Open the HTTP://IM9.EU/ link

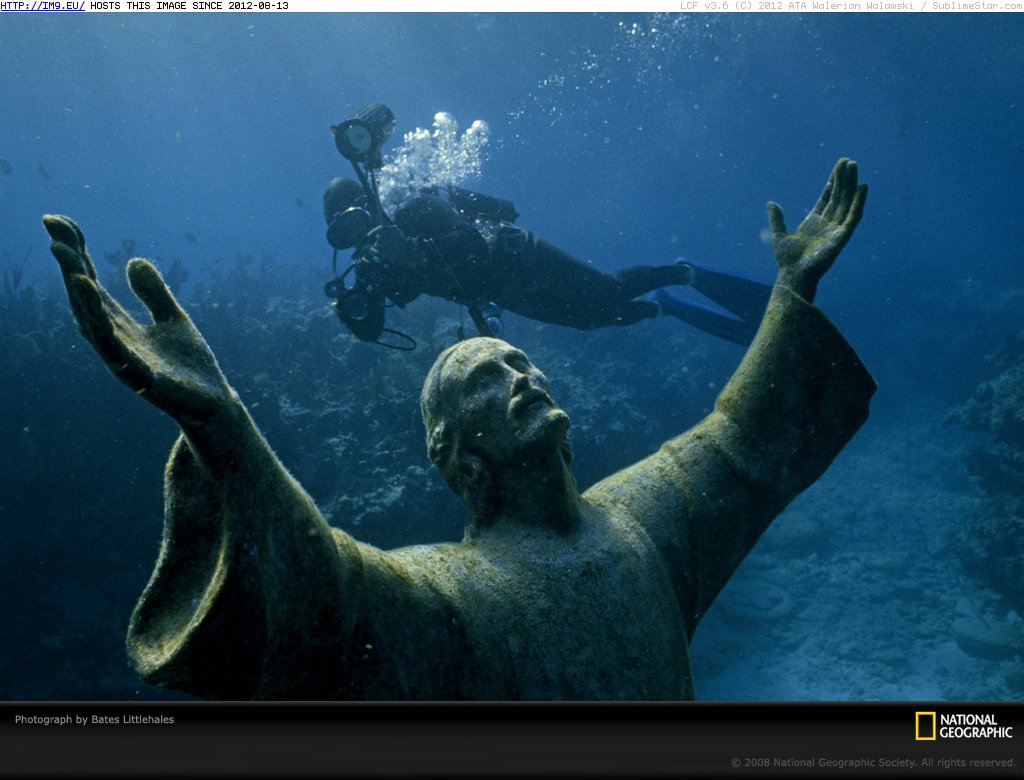42,6
